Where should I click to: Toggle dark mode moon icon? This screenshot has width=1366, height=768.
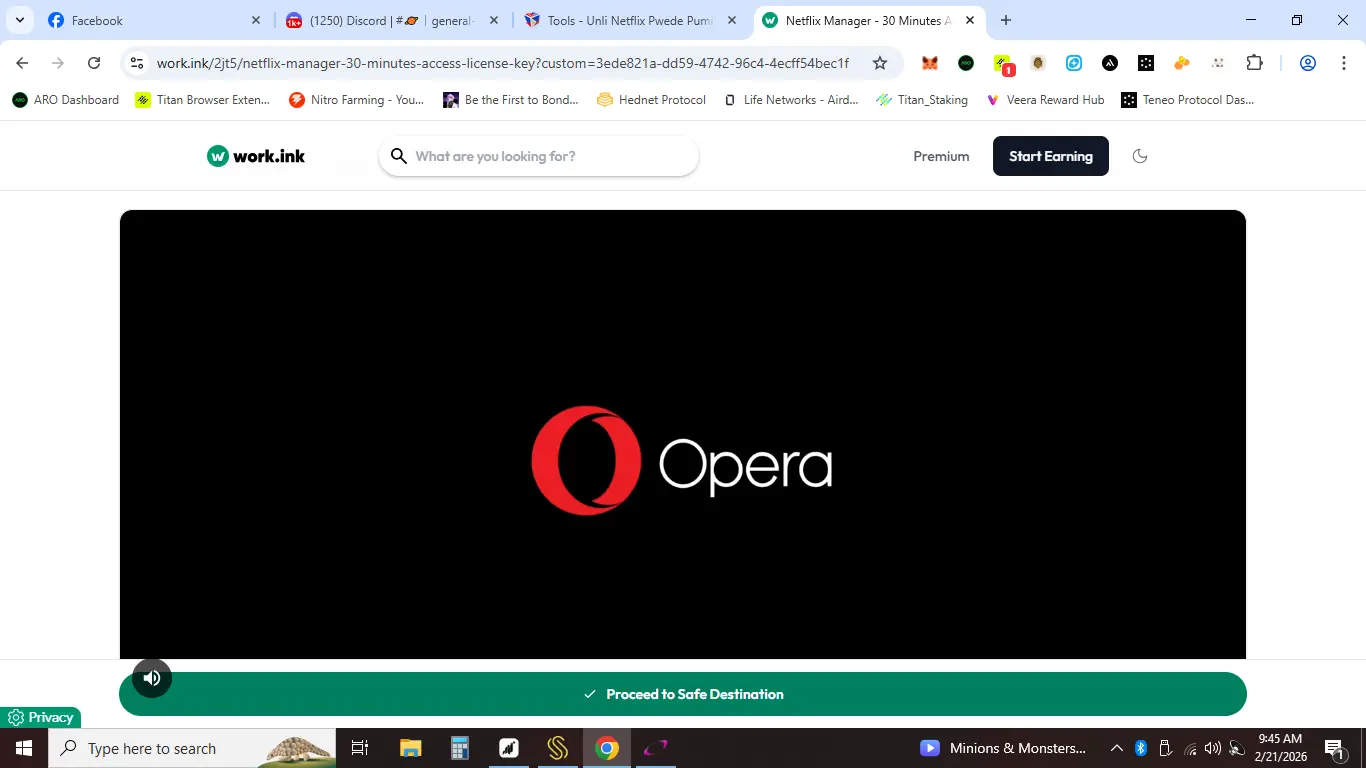(x=1139, y=156)
